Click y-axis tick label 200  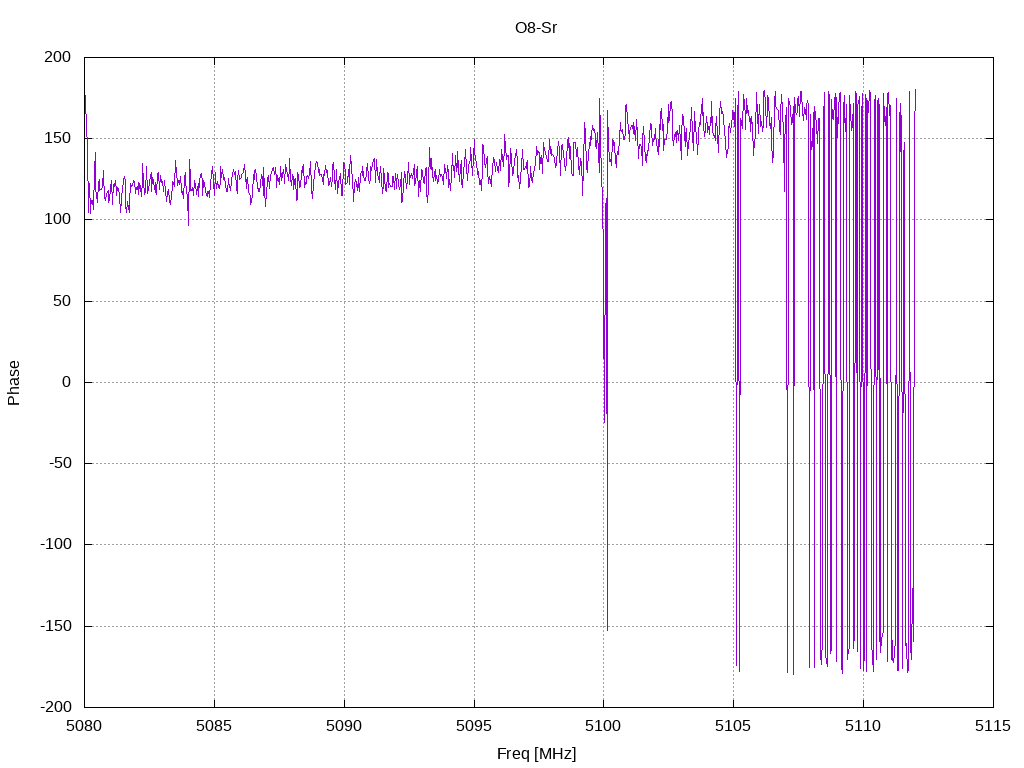point(57,57)
